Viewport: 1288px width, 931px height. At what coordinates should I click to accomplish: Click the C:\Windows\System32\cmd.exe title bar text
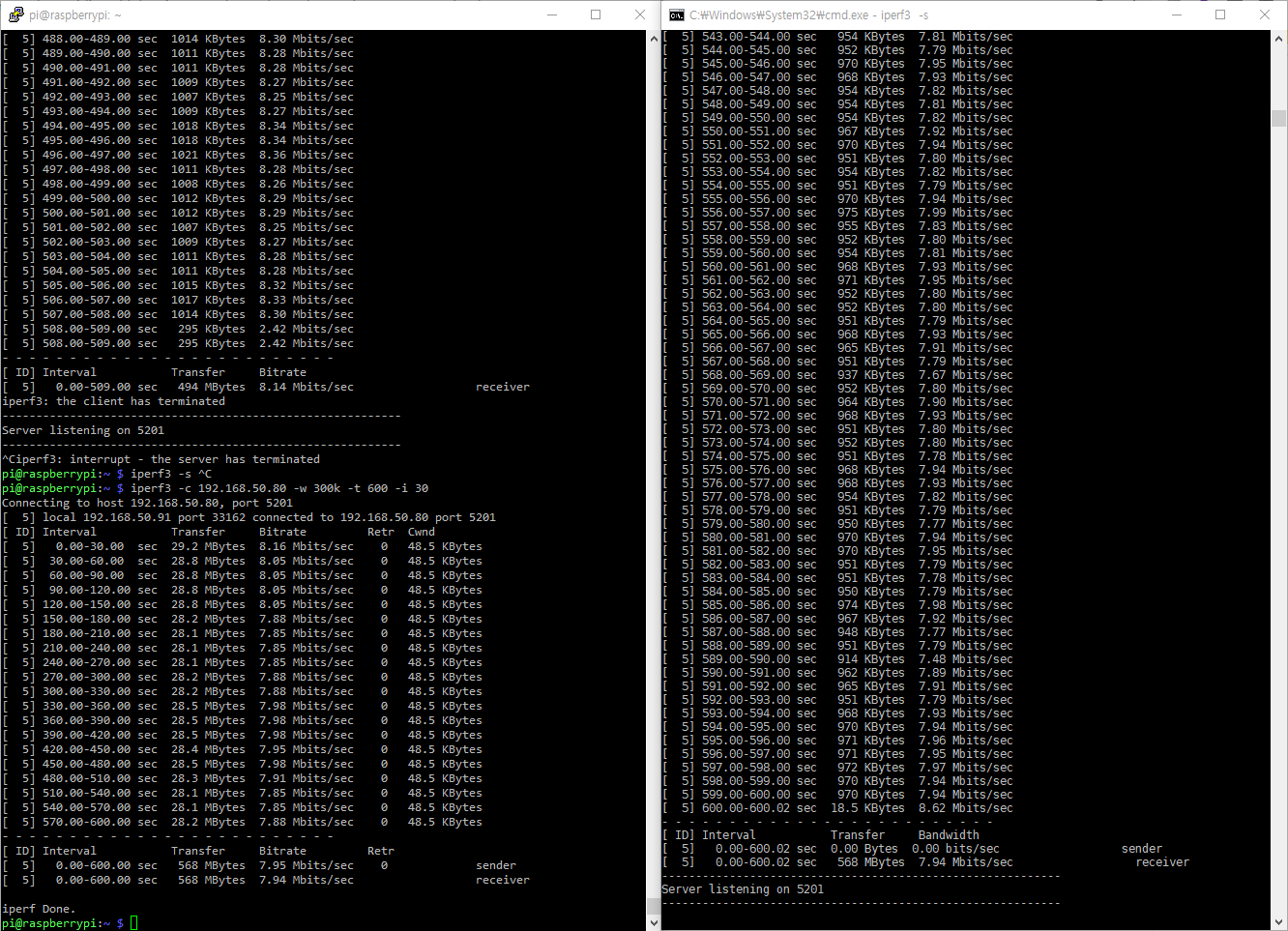[x=776, y=15]
